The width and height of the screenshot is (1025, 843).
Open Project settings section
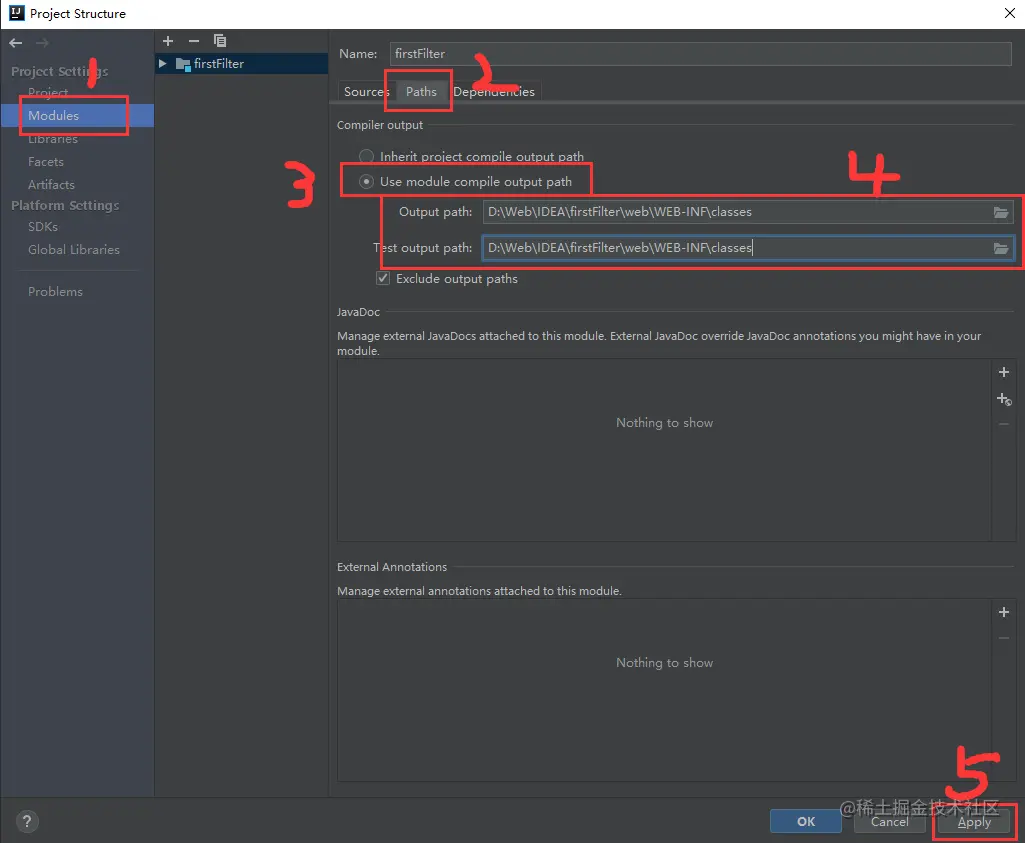click(x=48, y=93)
